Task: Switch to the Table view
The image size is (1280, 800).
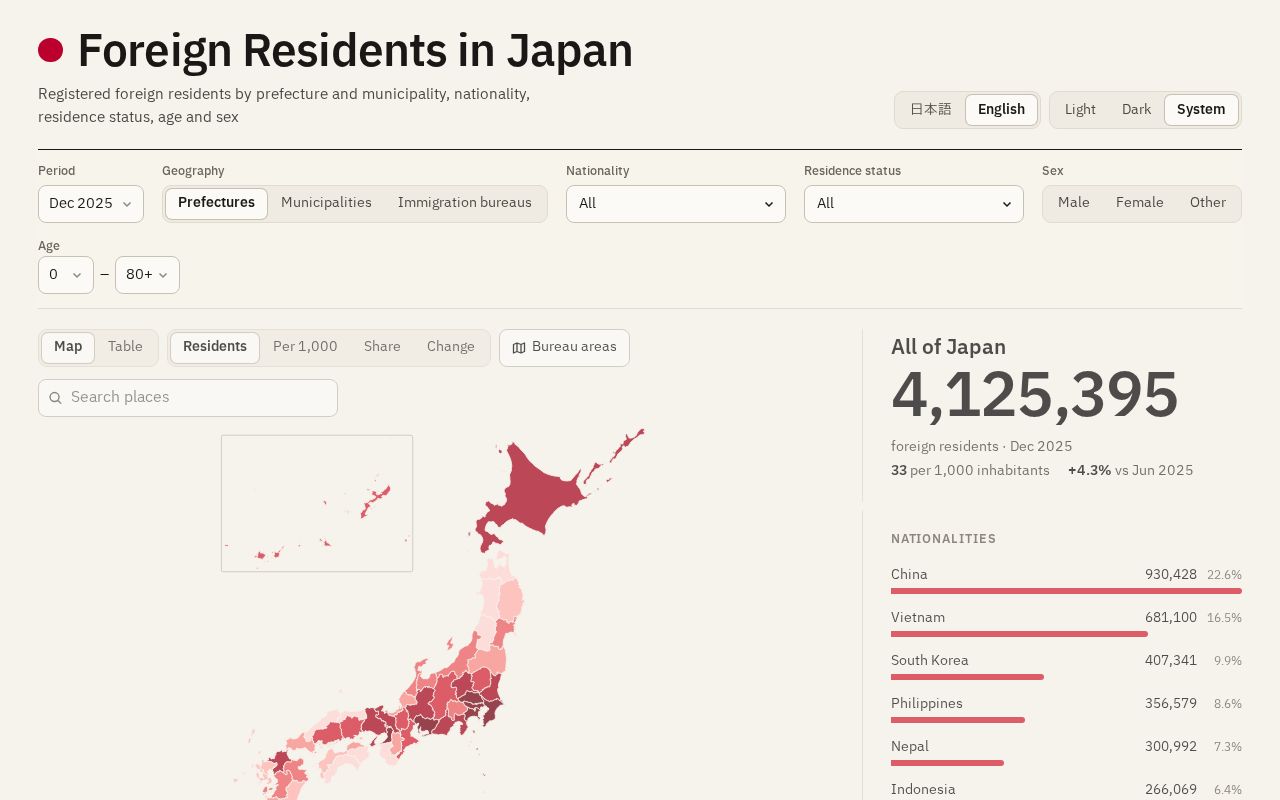Action: pyautogui.click(x=126, y=347)
